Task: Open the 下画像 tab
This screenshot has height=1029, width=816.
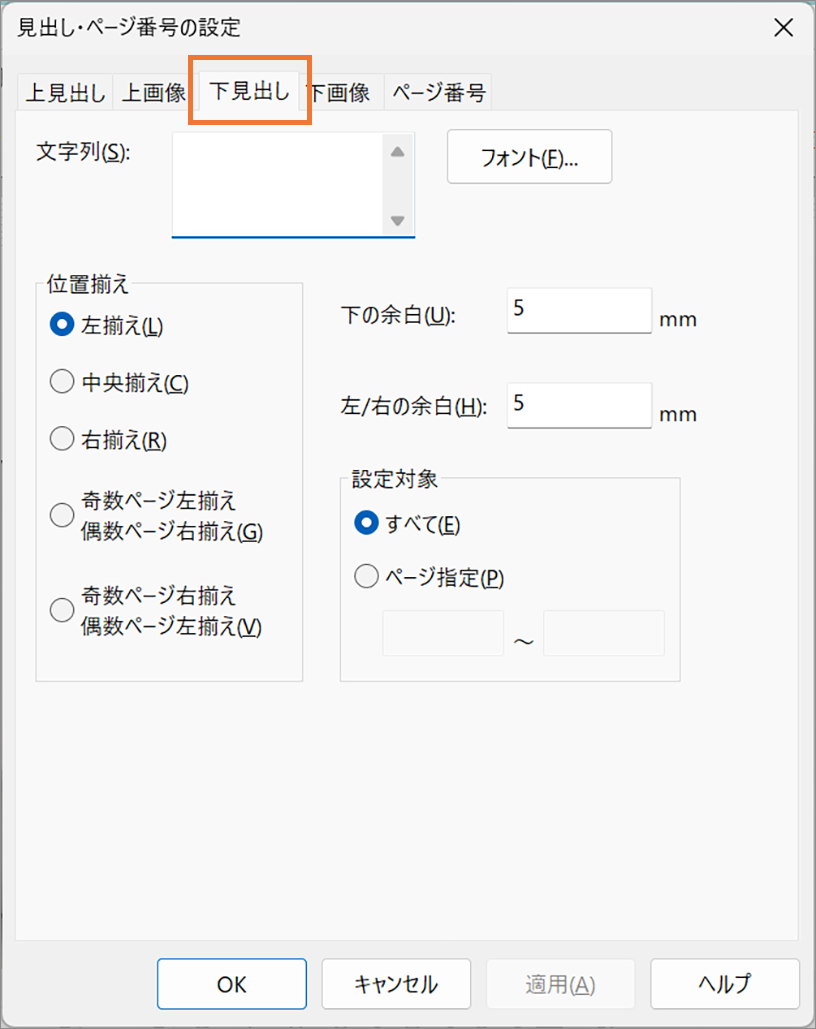Action: (x=342, y=93)
